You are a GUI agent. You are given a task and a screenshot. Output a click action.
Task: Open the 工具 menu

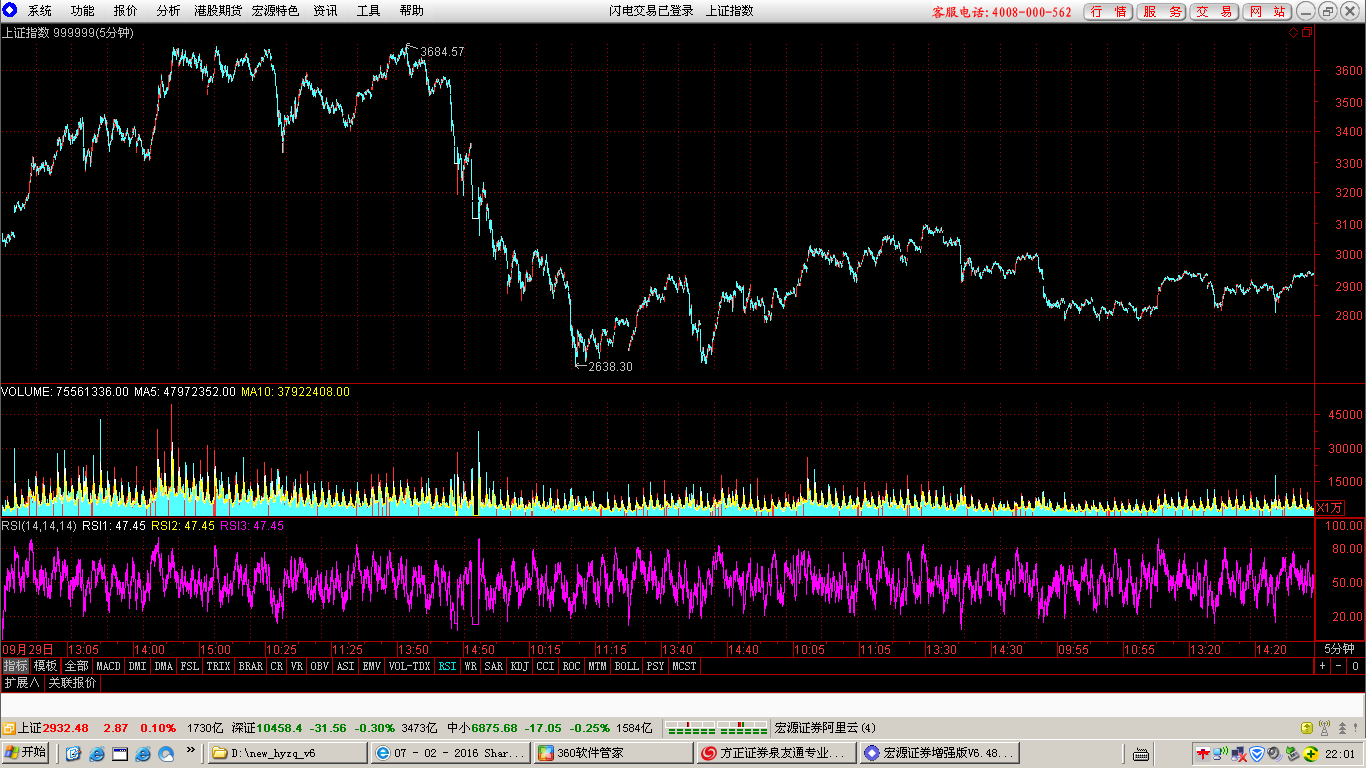[369, 11]
